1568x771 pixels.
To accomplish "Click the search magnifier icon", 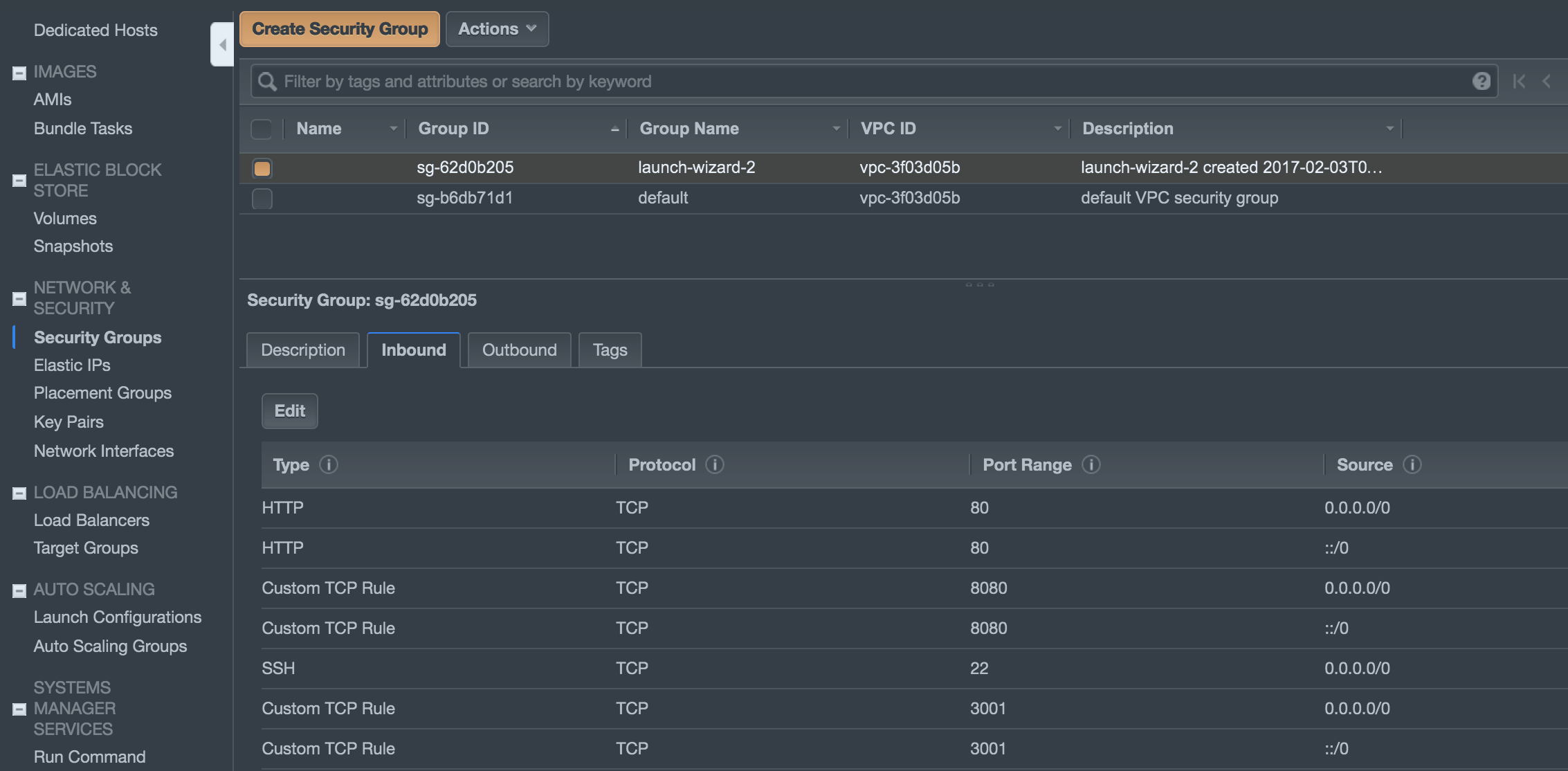I will coord(267,82).
